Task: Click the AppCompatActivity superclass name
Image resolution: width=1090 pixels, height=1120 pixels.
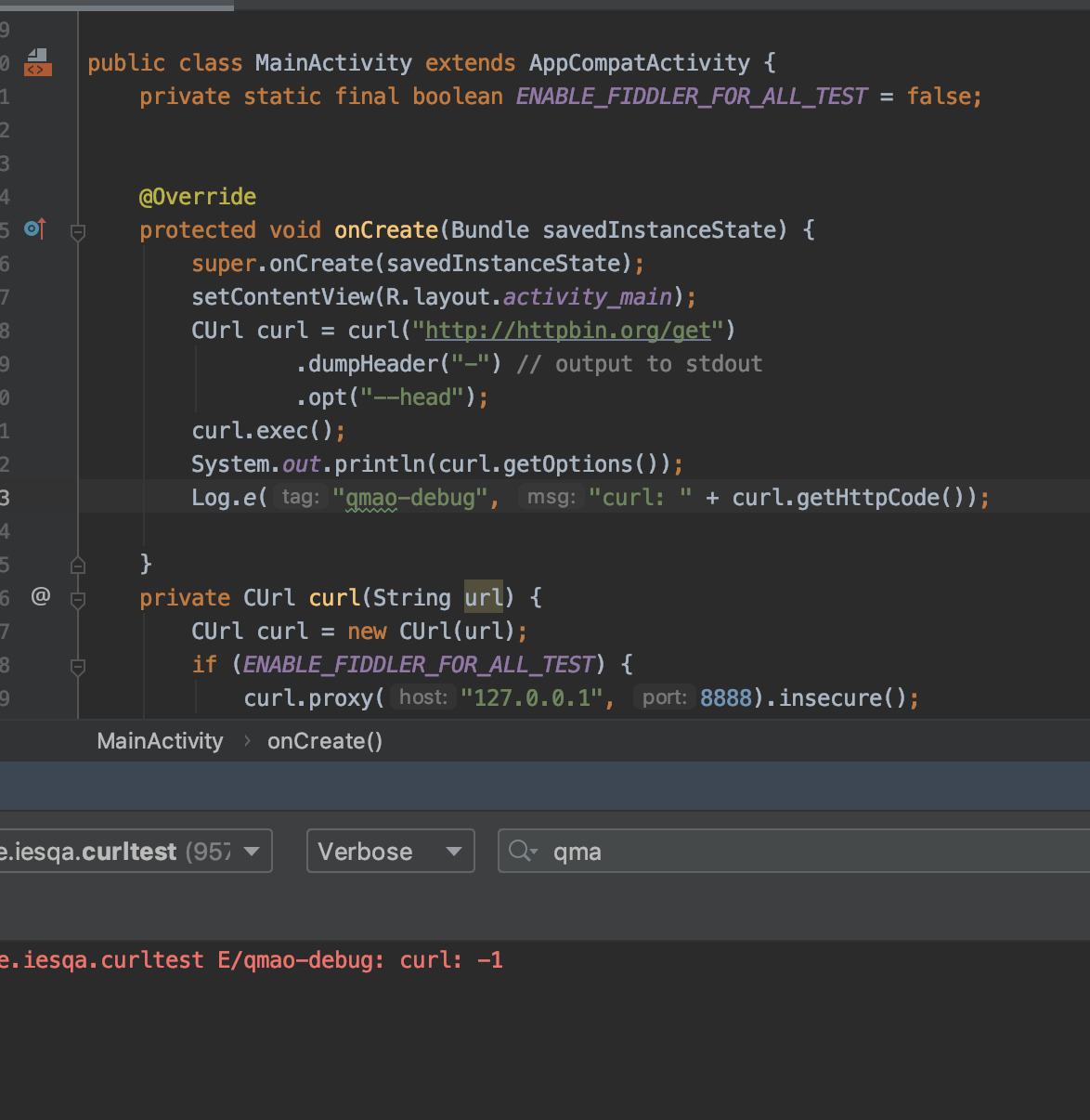Action: click(640, 63)
